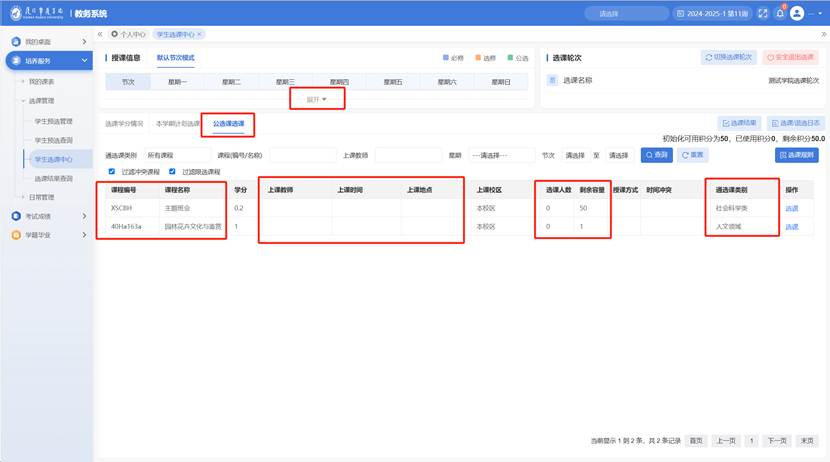Click the 考试成绩 sidebar icon
The image size is (830, 462).
[15, 216]
